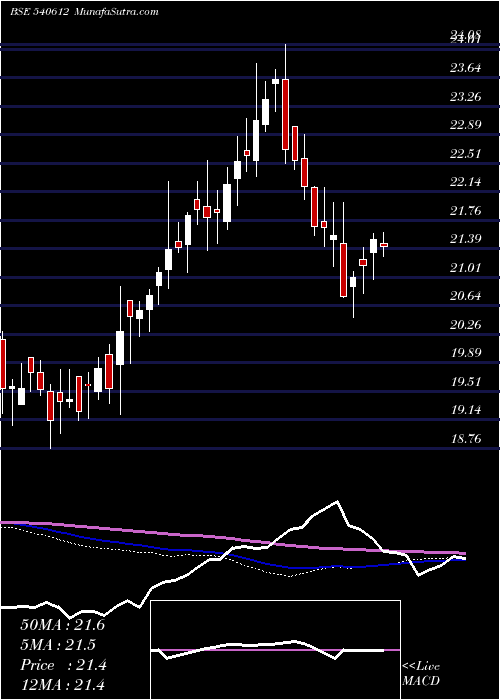
Task: Click the MACD inset chart panel
Action: 275,650
